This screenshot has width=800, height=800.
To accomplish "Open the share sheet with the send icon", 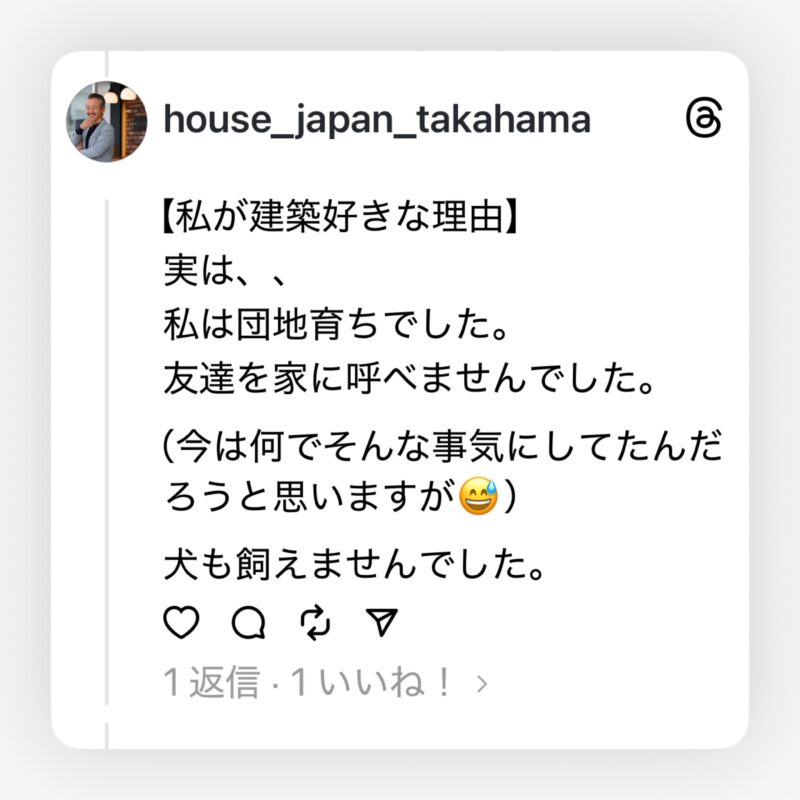I will tap(383, 624).
